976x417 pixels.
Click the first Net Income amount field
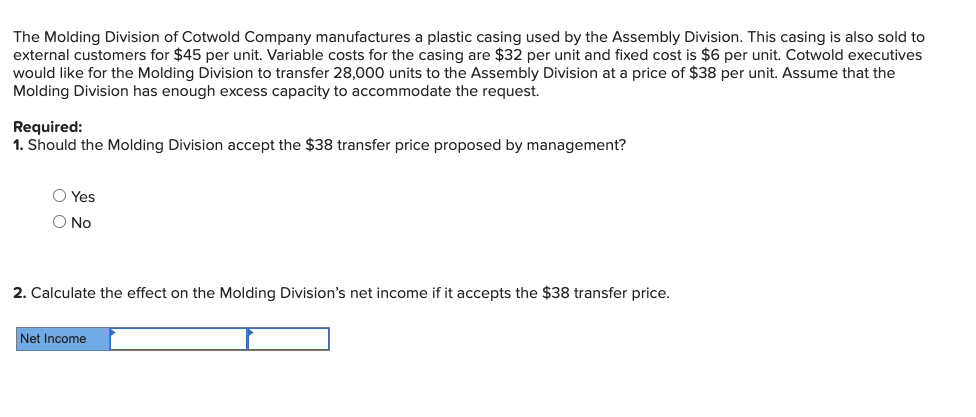click(x=179, y=340)
